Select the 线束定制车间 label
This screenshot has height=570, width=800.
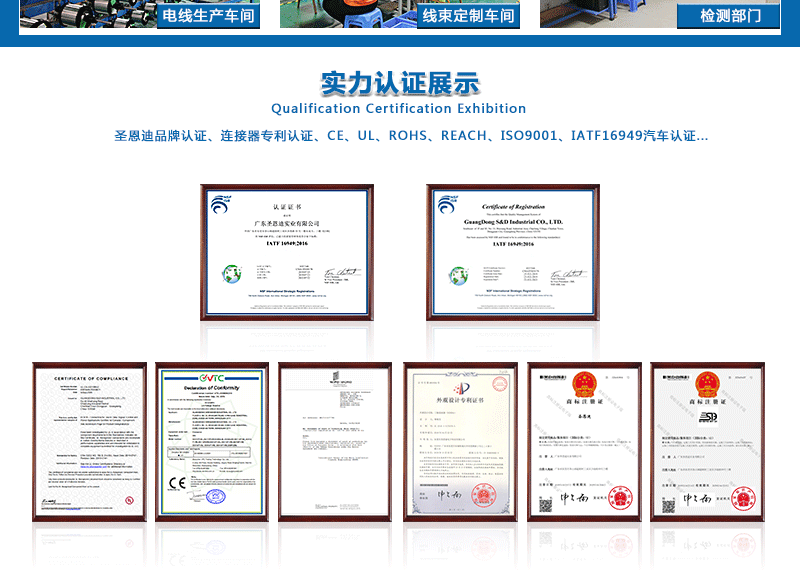click(468, 16)
